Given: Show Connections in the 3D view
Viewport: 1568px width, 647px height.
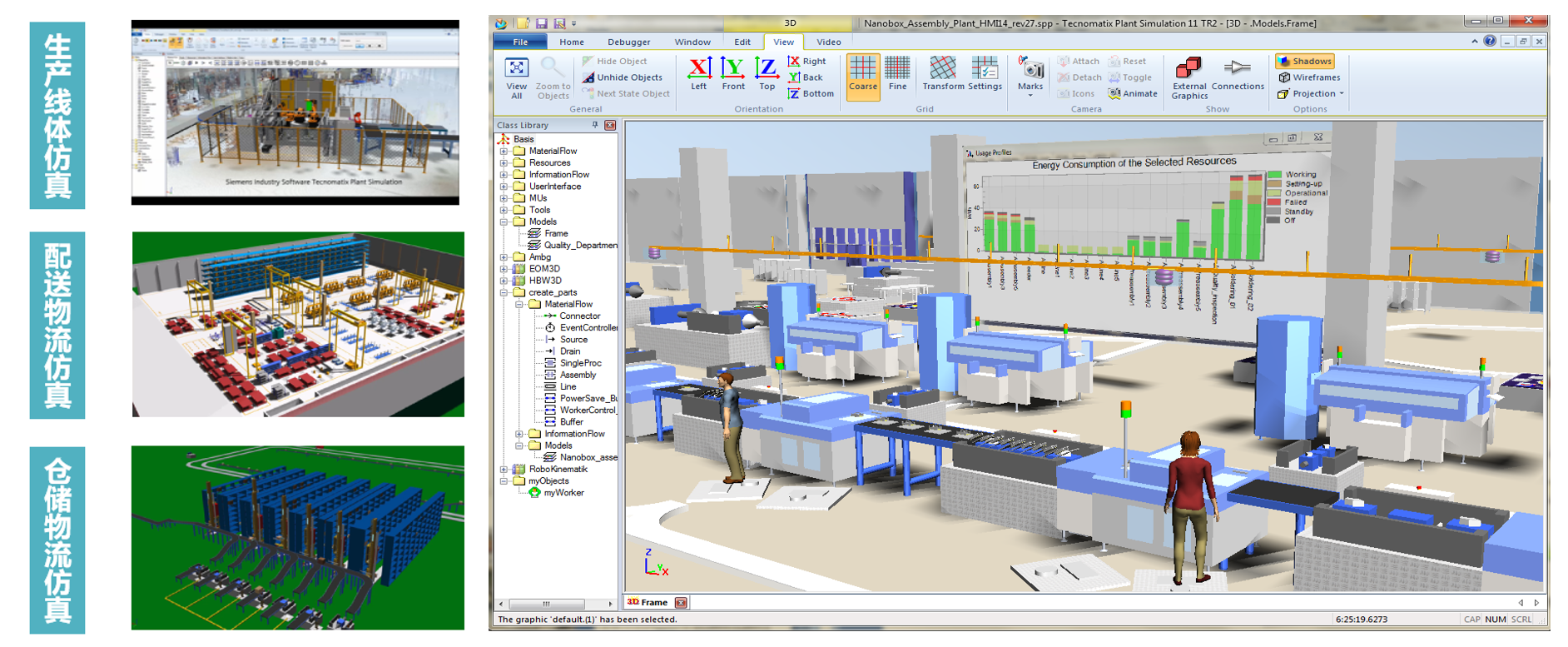Looking at the screenshot, I should tap(1237, 73).
